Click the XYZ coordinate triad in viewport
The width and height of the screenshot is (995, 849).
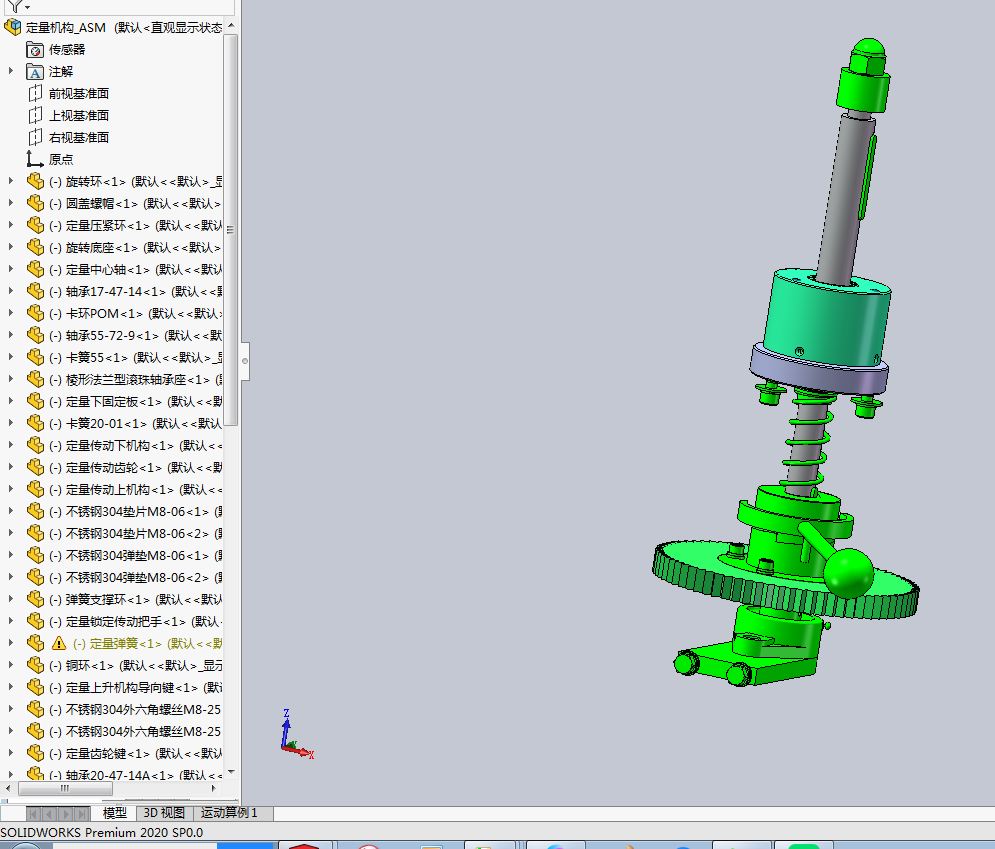tap(296, 736)
